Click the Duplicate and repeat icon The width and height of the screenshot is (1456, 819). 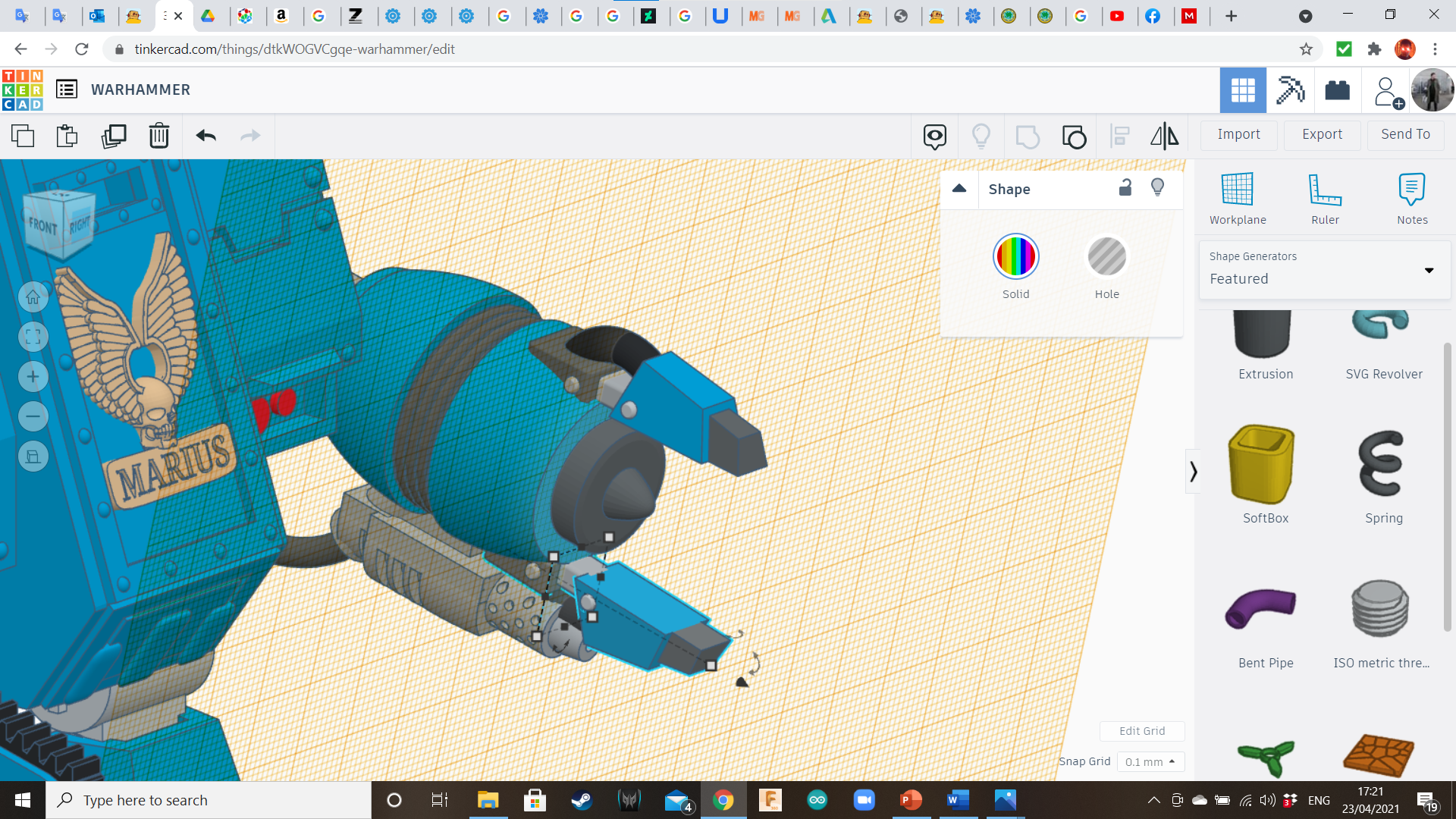coord(114,136)
